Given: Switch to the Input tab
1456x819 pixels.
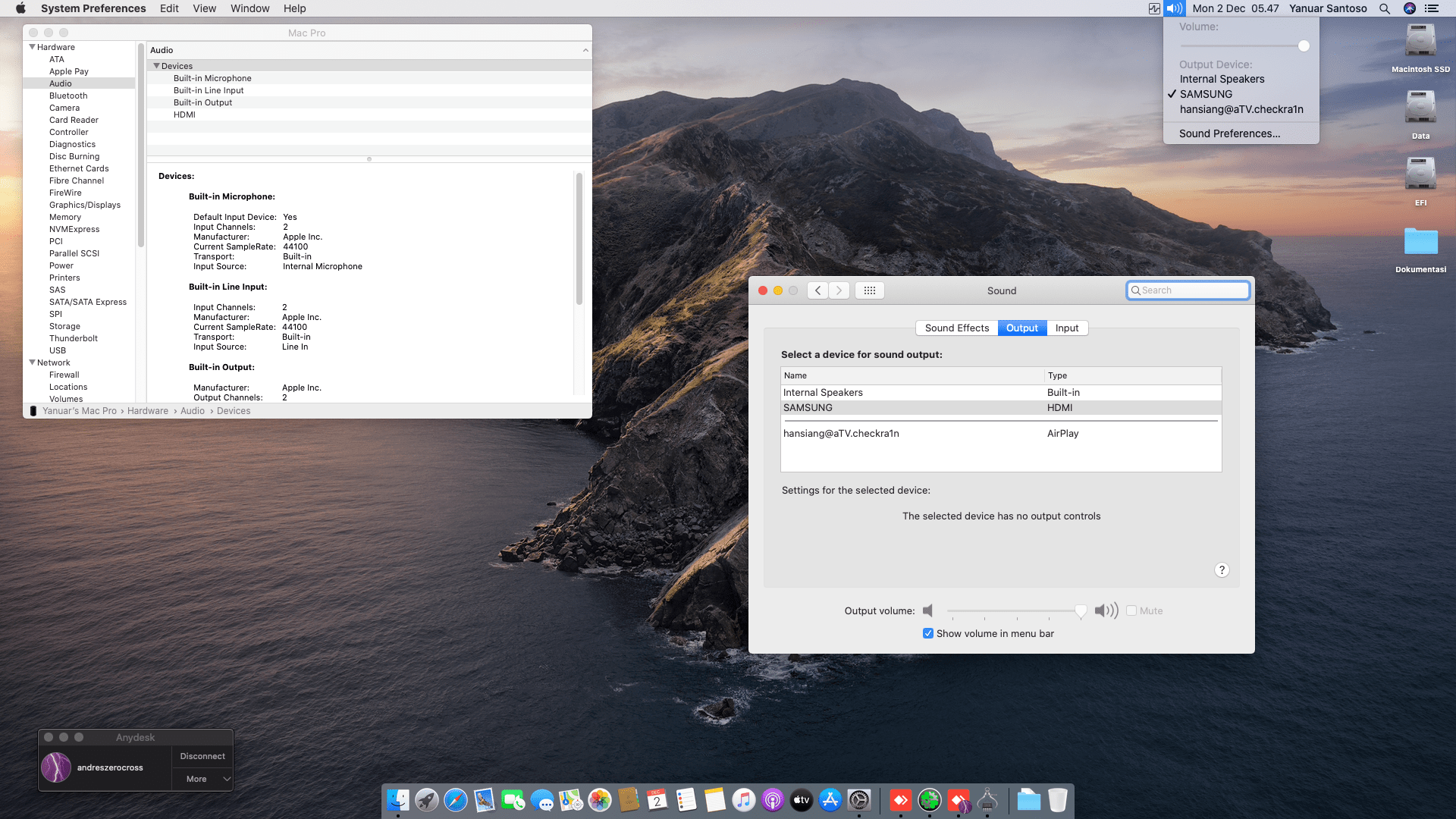Looking at the screenshot, I should [x=1067, y=328].
